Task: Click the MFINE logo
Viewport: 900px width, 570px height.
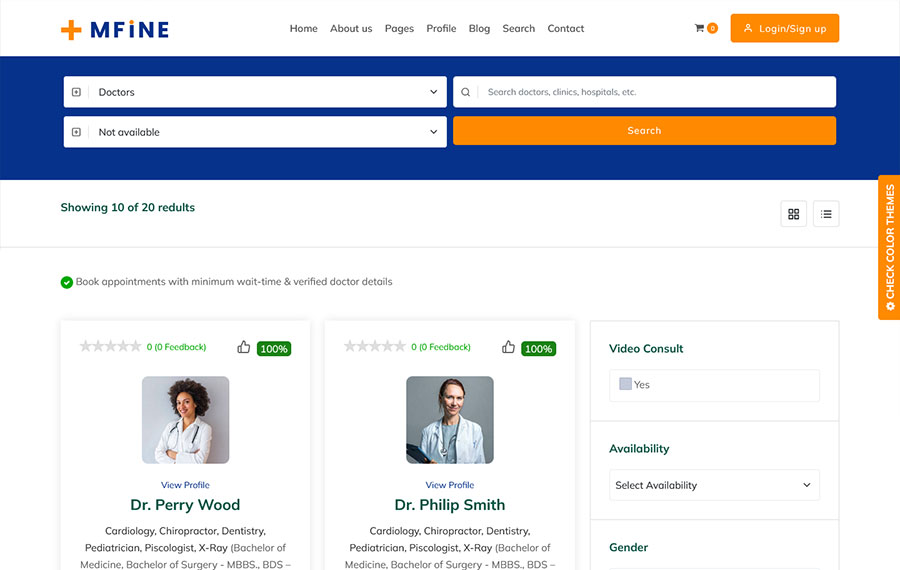Action: 114,29
